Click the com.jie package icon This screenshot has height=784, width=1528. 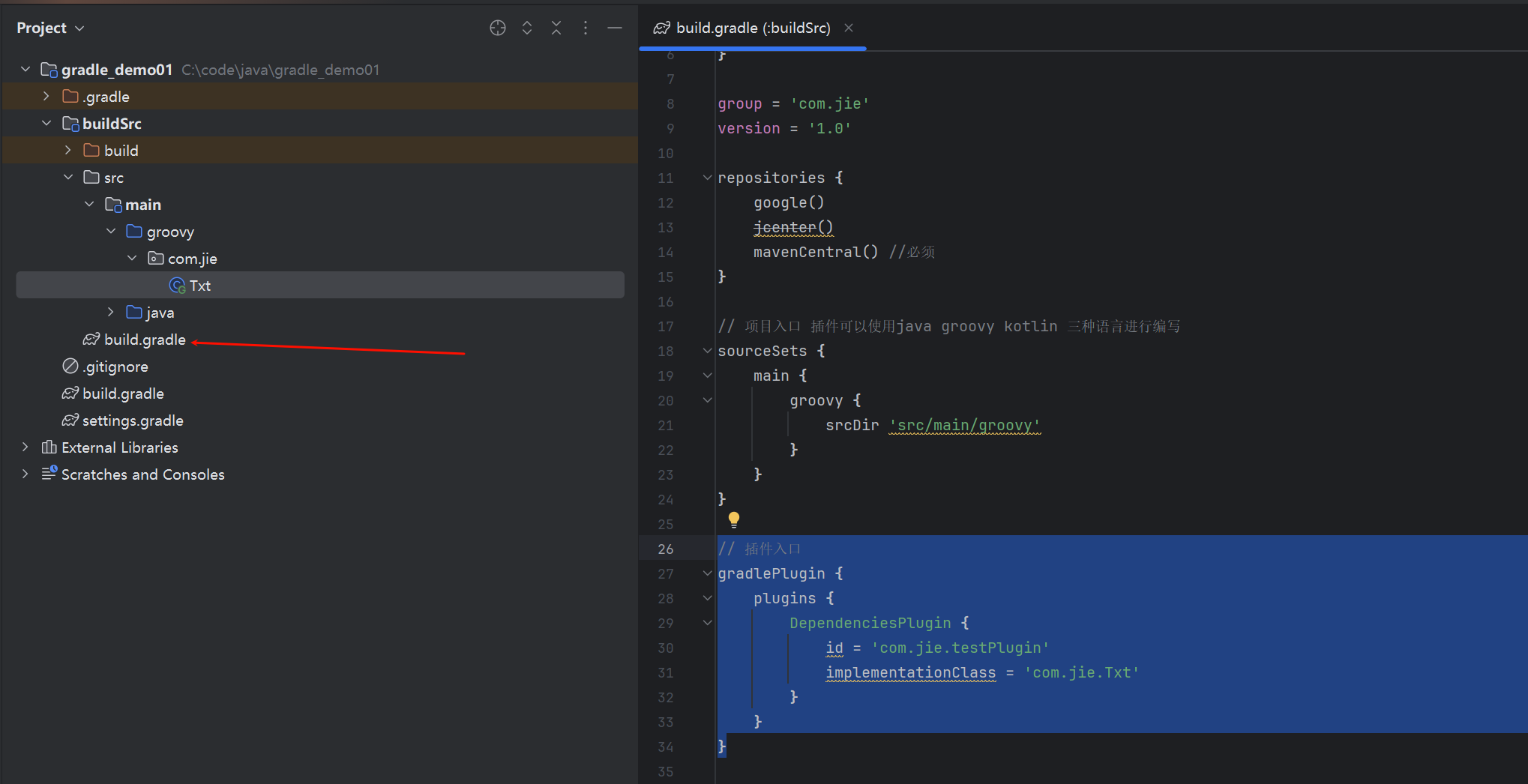[x=156, y=259]
